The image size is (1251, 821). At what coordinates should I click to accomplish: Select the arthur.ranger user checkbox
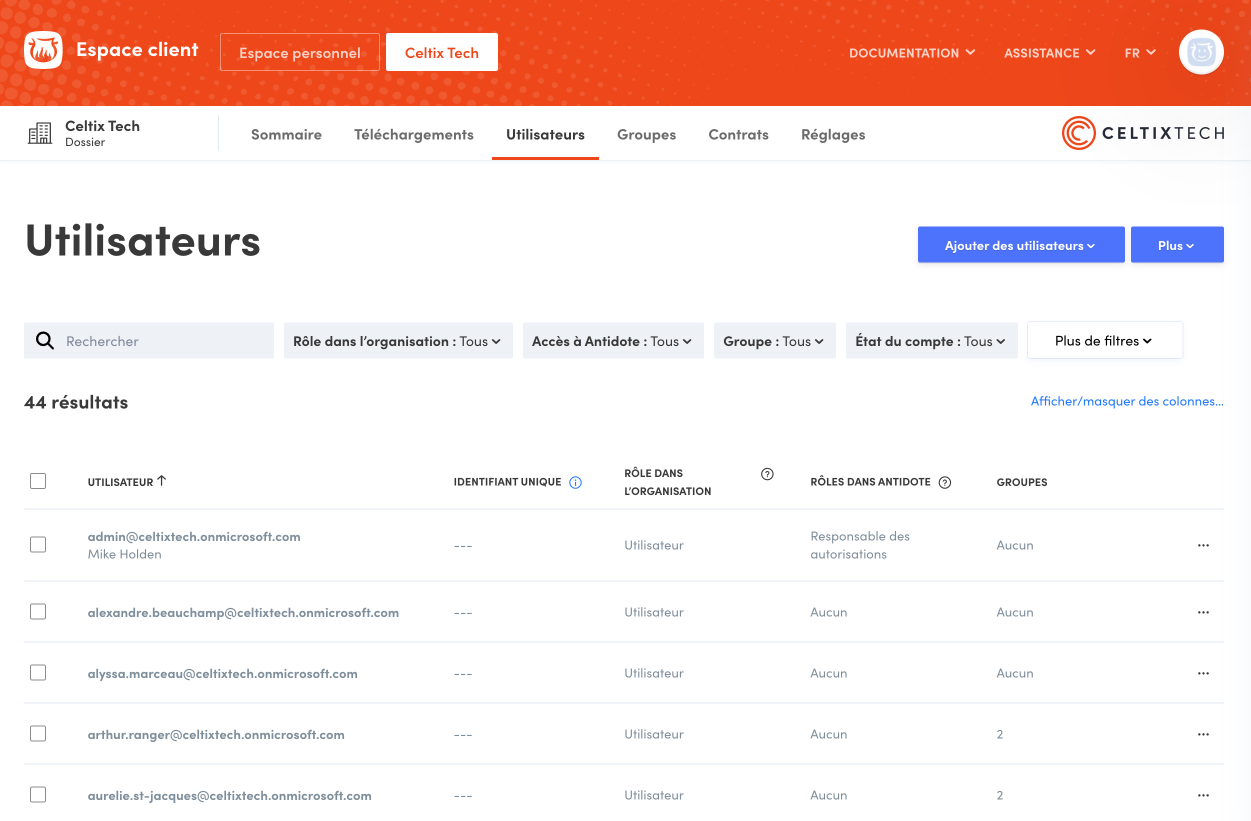[38, 734]
